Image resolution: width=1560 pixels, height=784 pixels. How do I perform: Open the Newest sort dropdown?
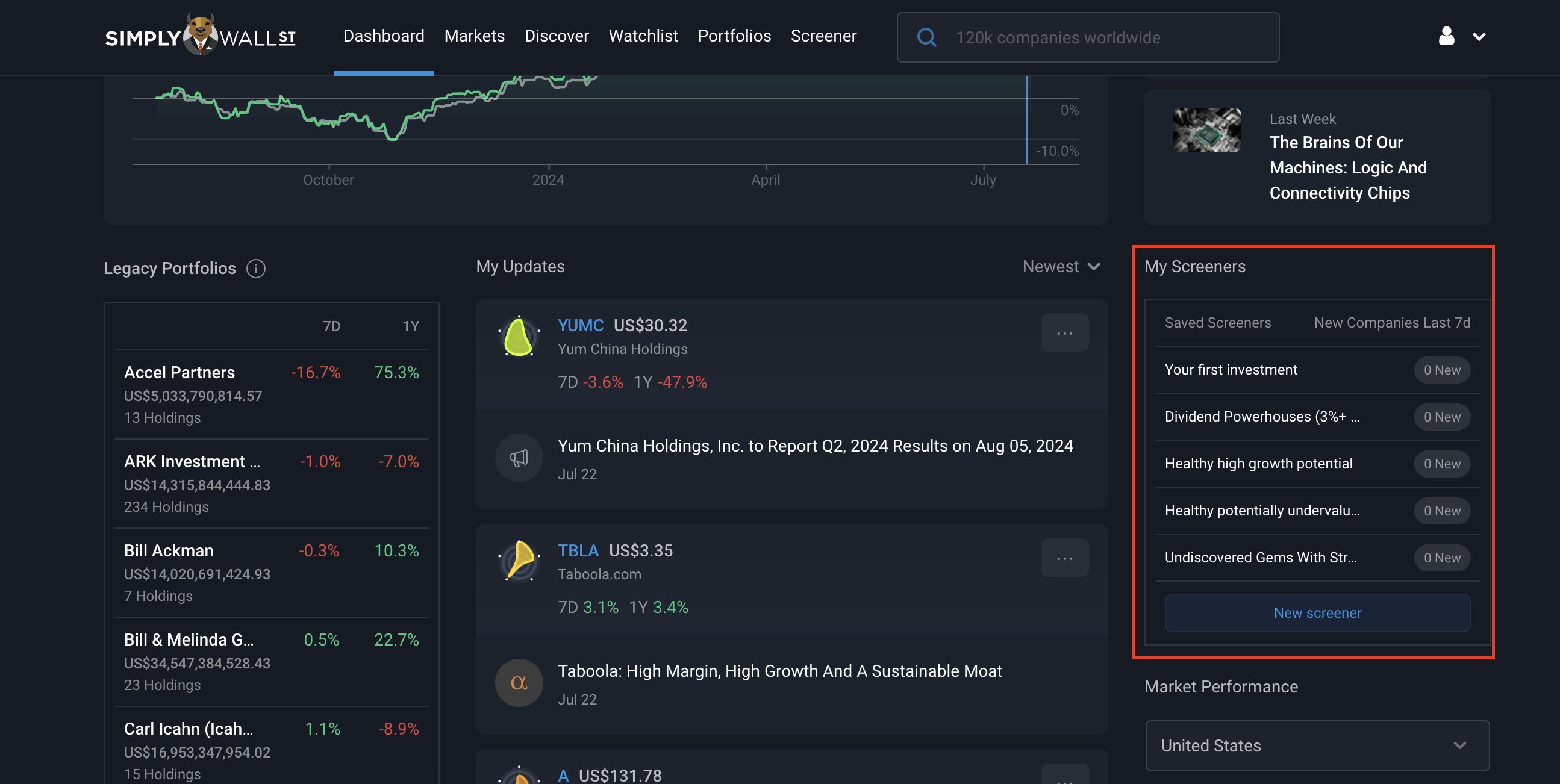pyautogui.click(x=1061, y=267)
